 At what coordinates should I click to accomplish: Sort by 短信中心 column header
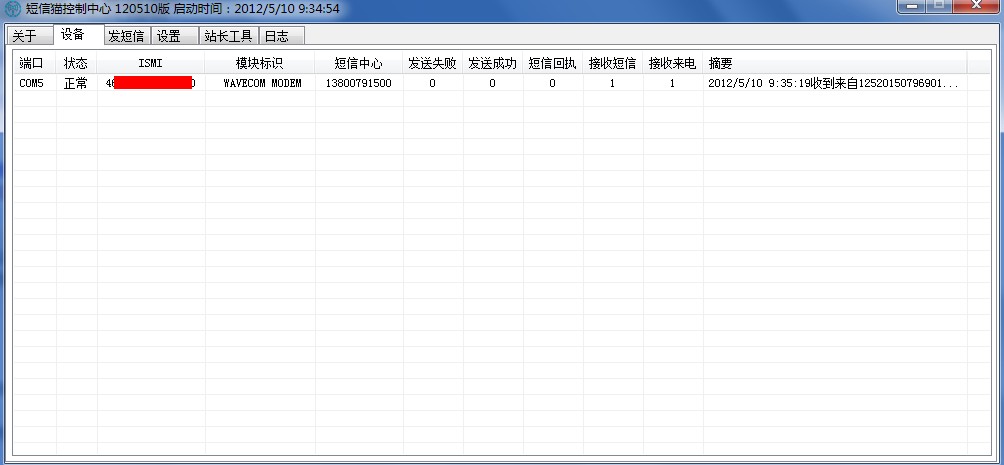(359, 63)
